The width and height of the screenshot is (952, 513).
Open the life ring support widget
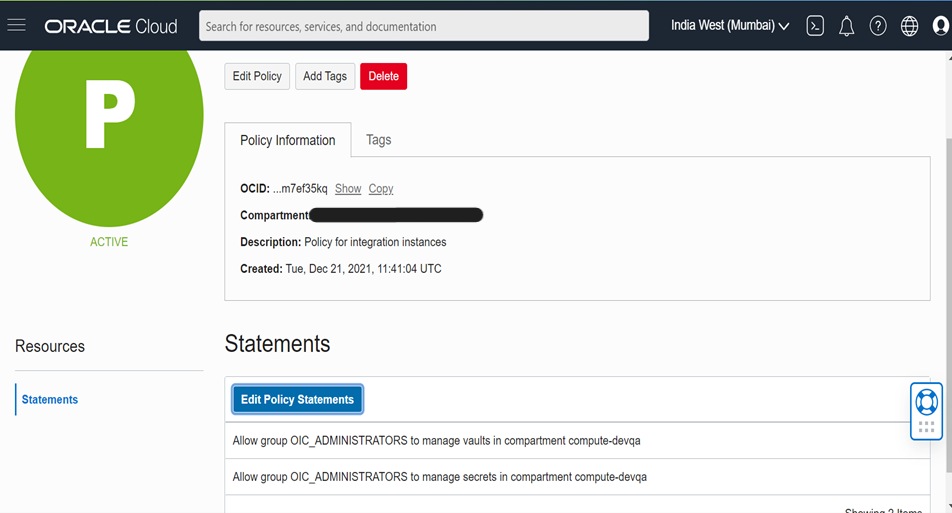coord(926,401)
